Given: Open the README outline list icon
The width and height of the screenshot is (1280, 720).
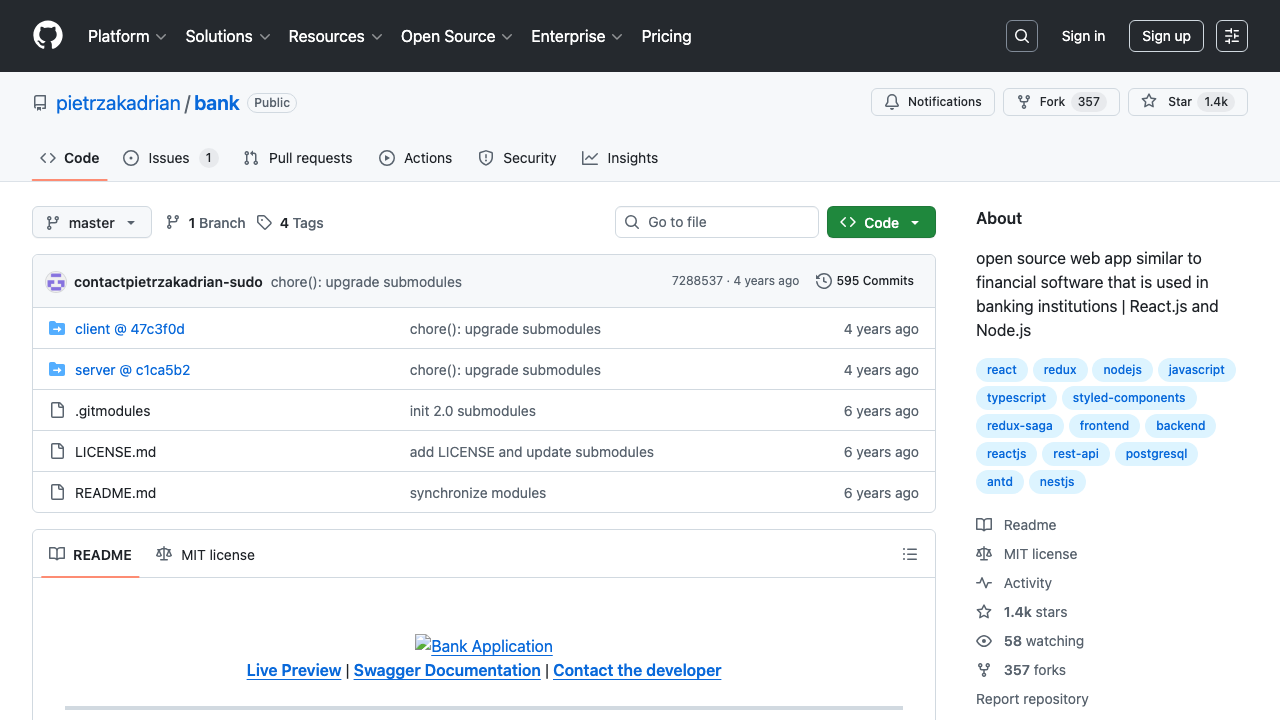Looking at the screenshot, I should click(x=910, y=554).
